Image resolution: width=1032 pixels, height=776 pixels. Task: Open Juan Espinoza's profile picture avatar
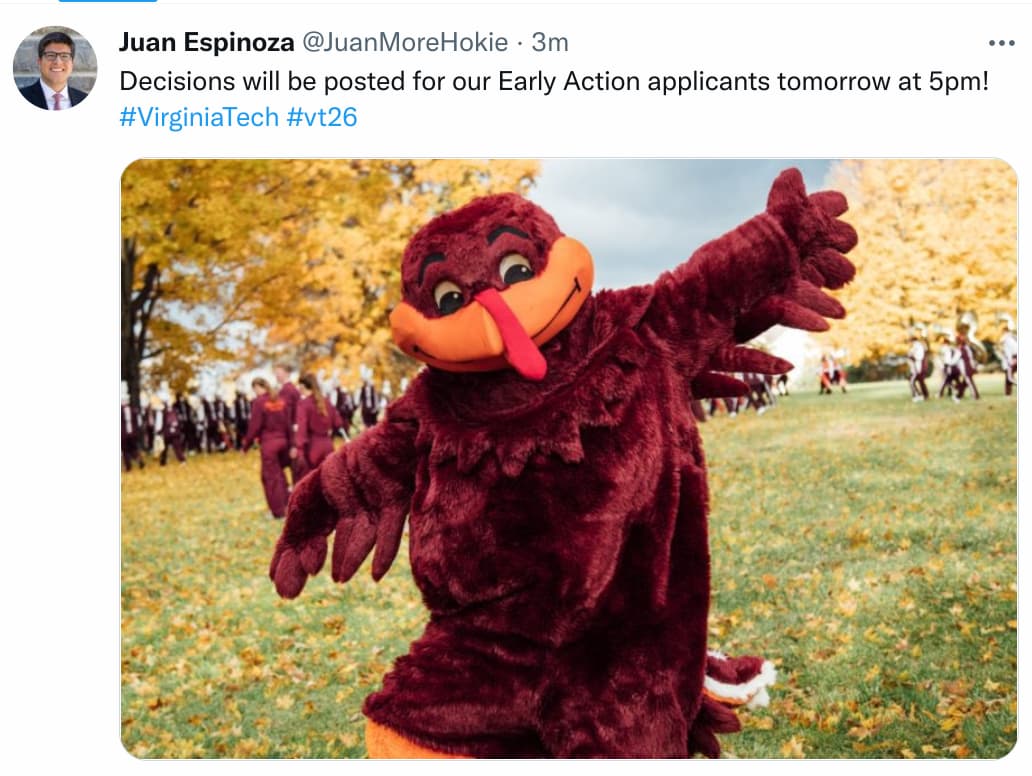tap(55, 68)
